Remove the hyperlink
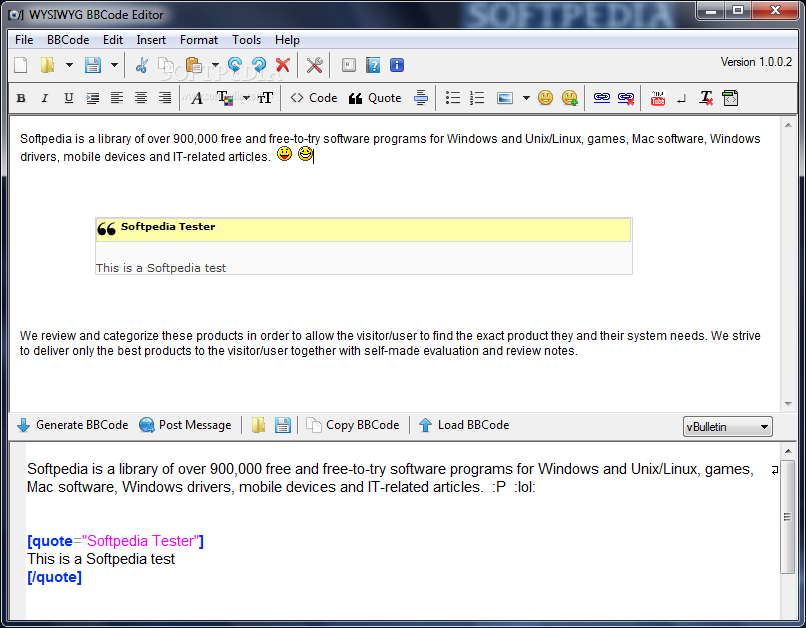 click(x=626, y=98)
